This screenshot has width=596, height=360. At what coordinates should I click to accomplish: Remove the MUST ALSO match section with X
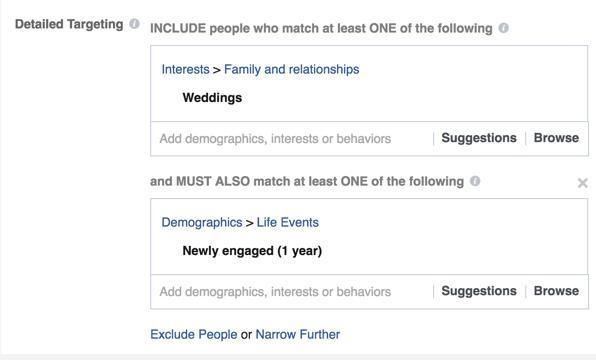tap(582, 183)
